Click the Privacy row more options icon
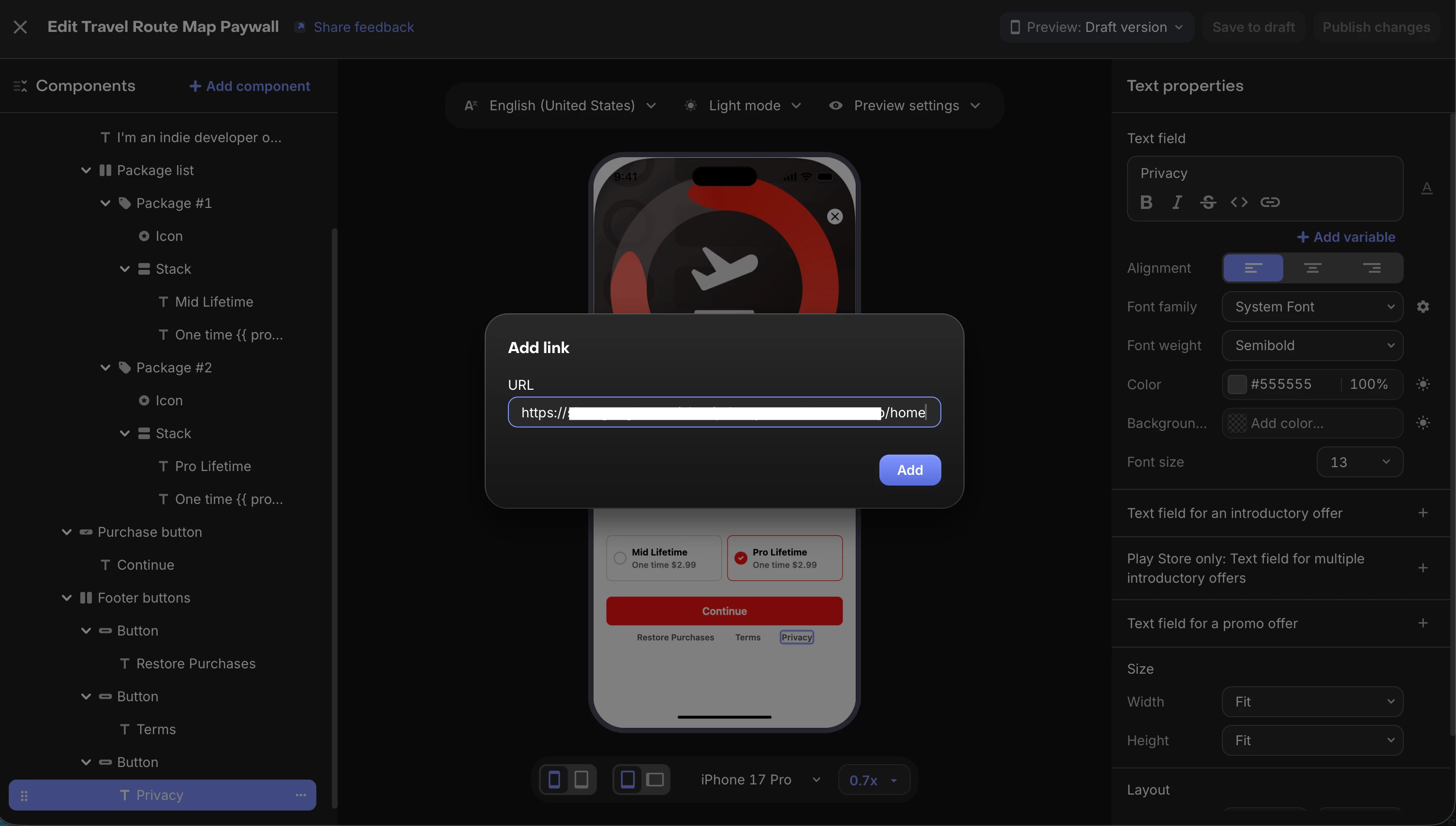Image resolution: width=1456 pixels, height=826 pixels. pyautogui.click(x=301, y=795)
